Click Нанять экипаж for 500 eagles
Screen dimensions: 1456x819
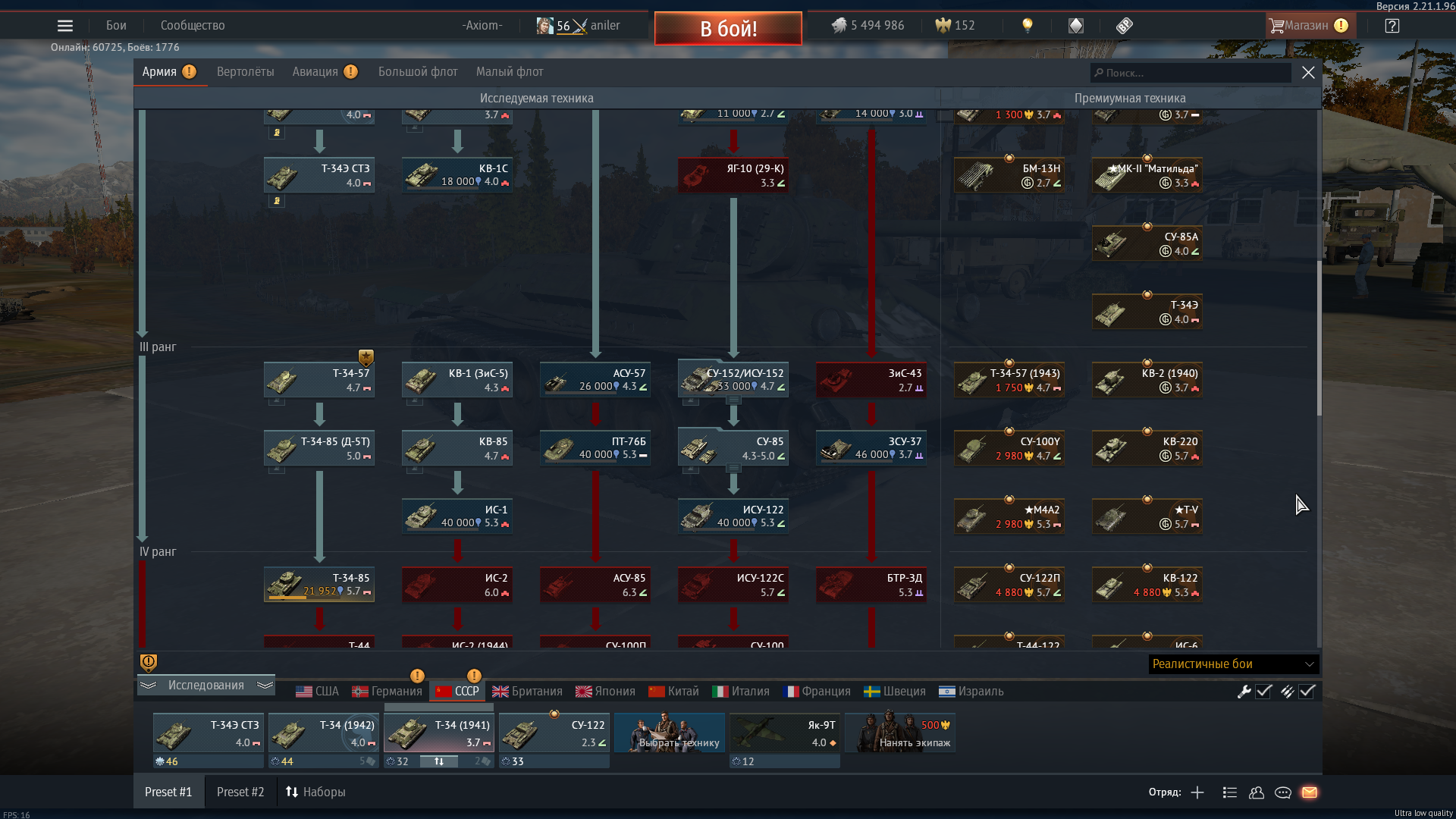coord(900,733)
